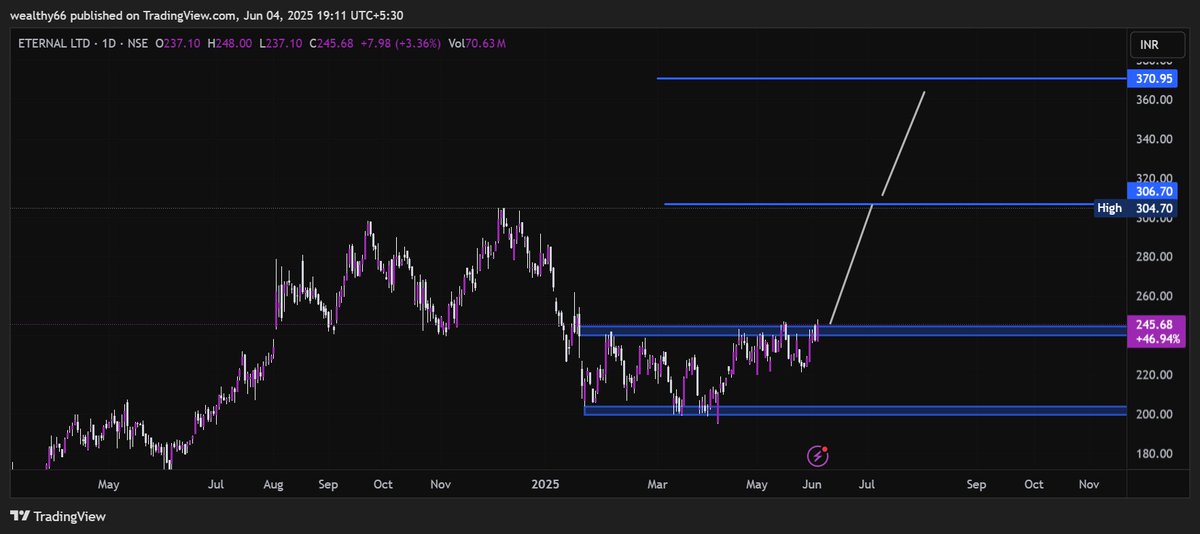
Task: Select the blue resistance zone near 245
Action: pyautogui.click(x=852, y=330)
